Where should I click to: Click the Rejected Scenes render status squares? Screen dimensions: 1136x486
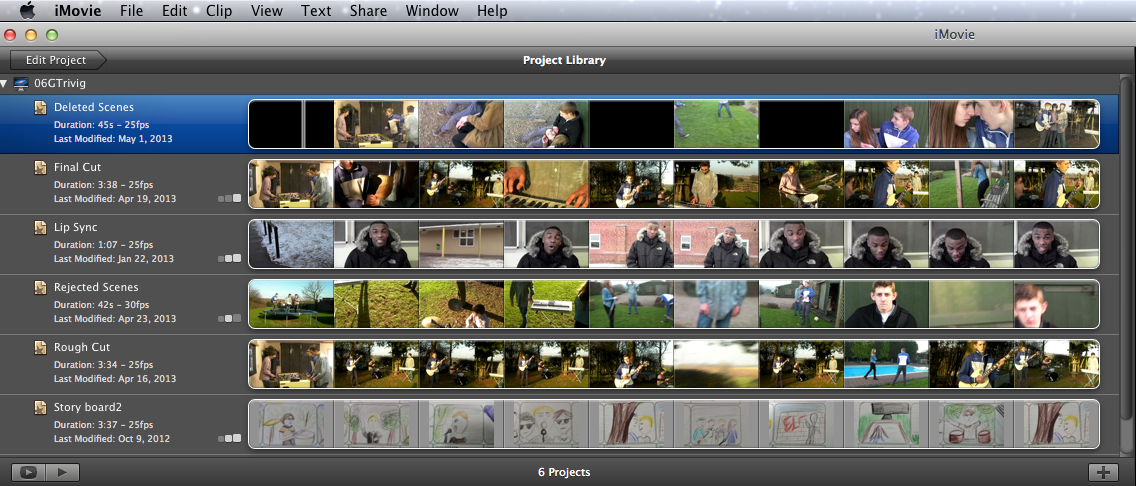[230, 319]
